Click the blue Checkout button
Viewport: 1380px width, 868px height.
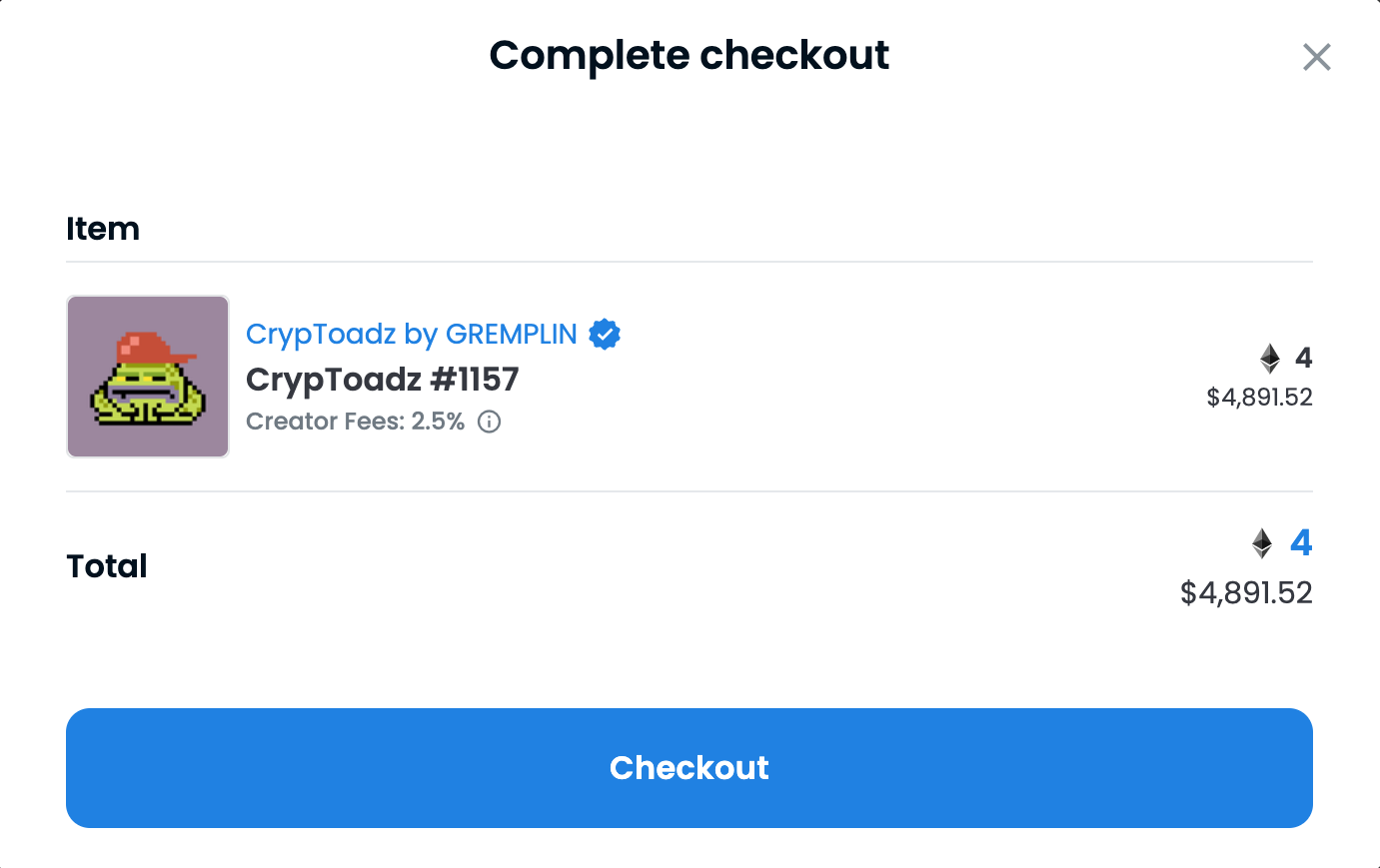click(690, 768)
